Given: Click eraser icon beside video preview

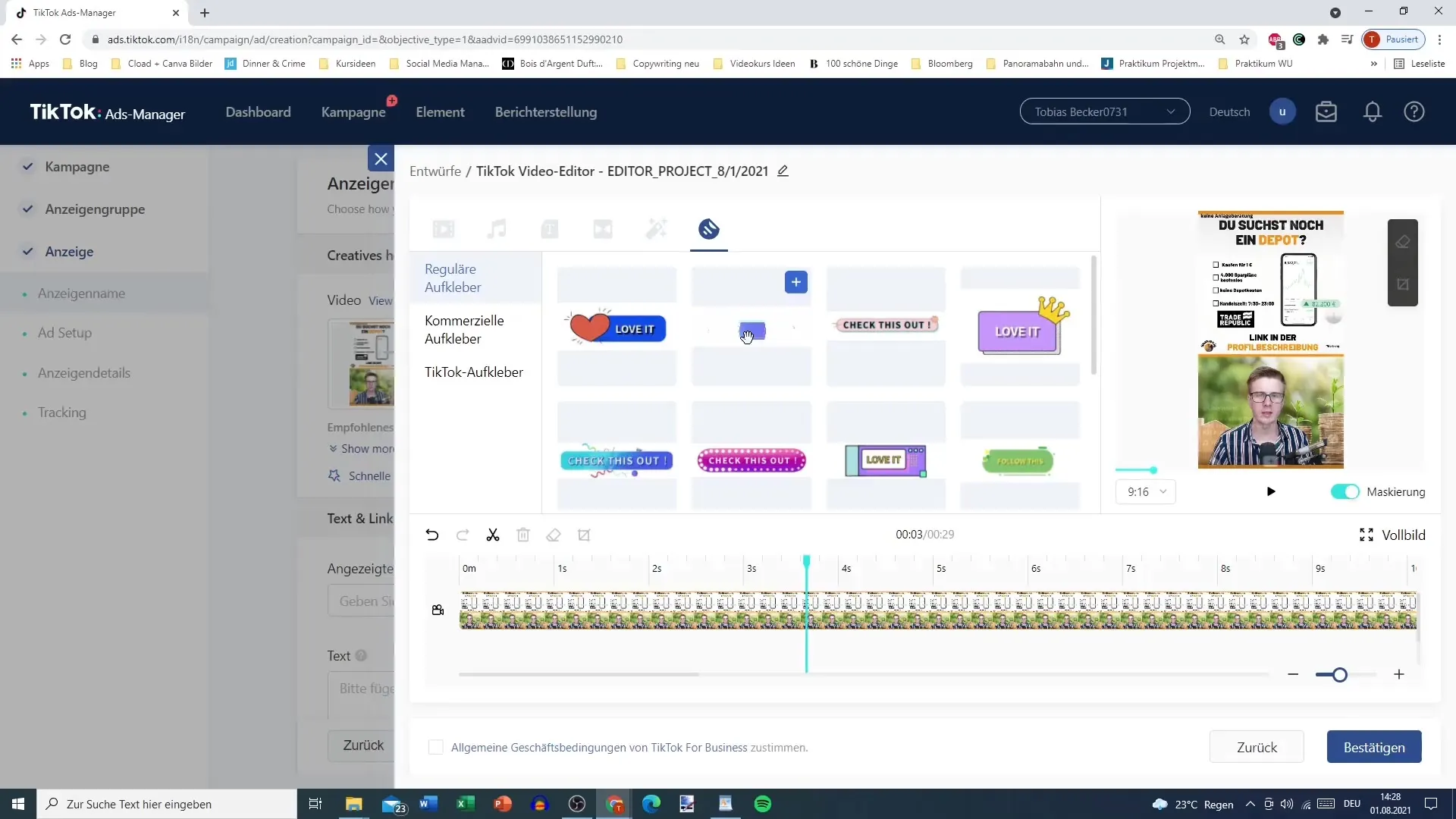Looking at the screenshot, I should (x=1403, y=242).
